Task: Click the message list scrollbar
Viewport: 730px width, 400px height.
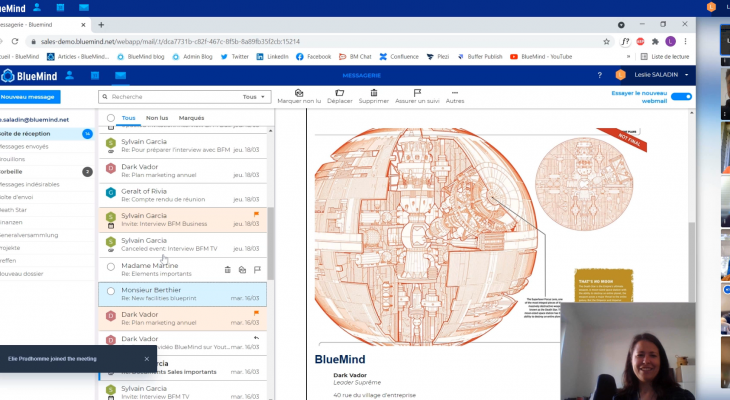Action: point(270,244)
